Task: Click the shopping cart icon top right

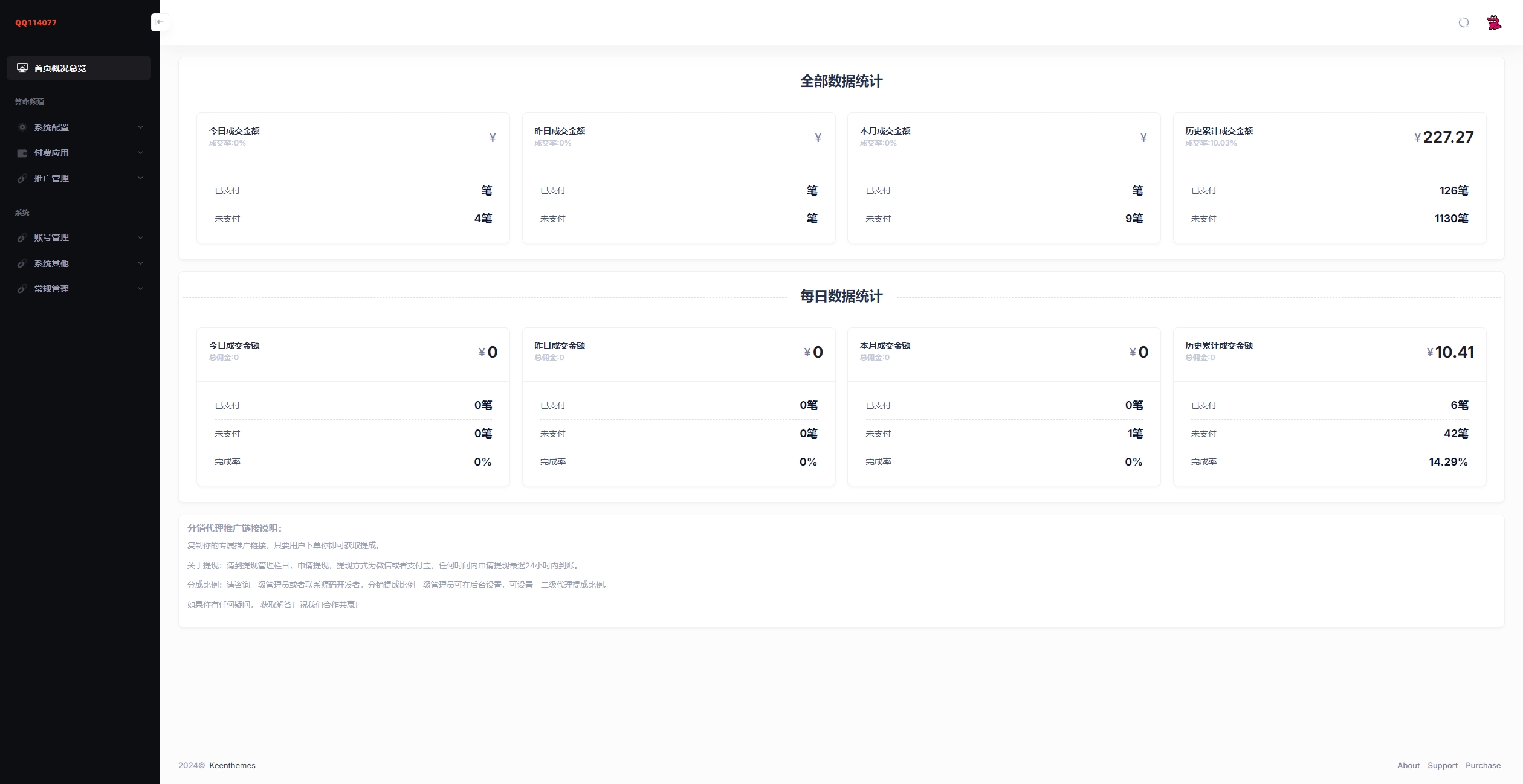Action: coord(1494,22)
